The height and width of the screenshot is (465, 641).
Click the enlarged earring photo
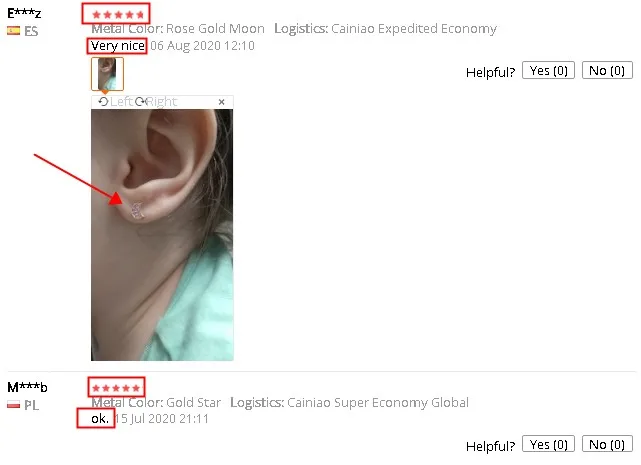tap(162, 235)
